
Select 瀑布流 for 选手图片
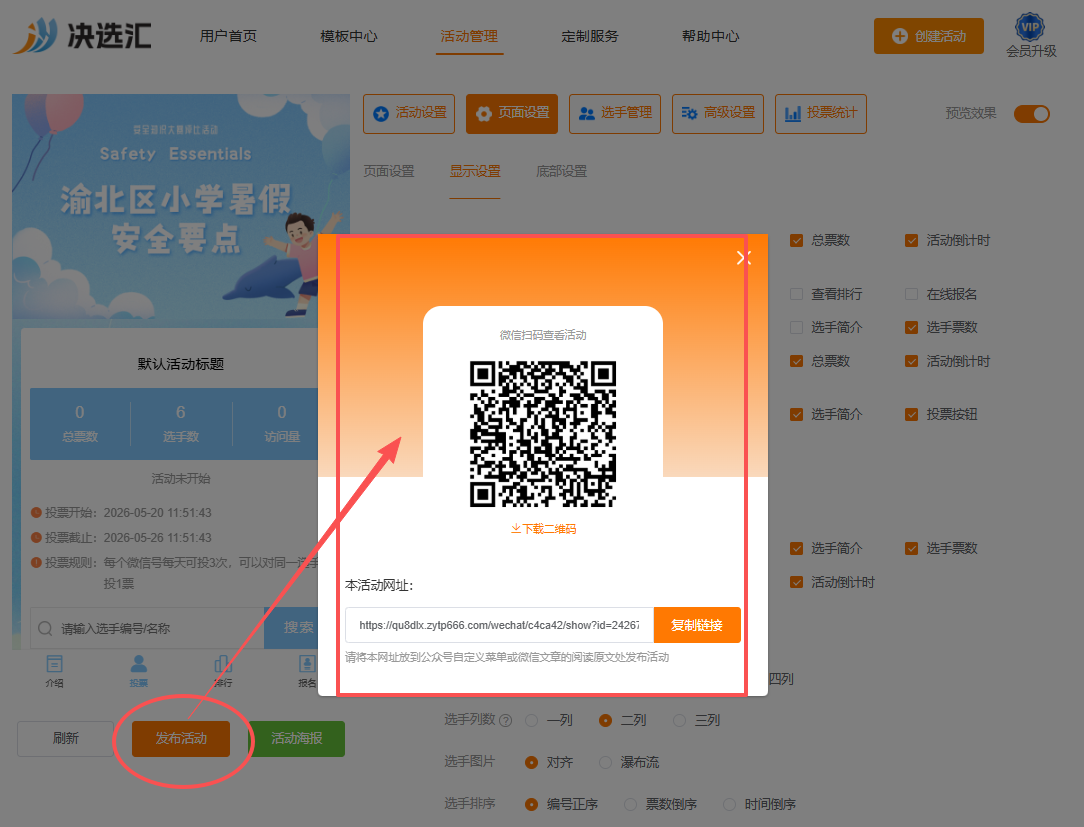tap(605, 762)
